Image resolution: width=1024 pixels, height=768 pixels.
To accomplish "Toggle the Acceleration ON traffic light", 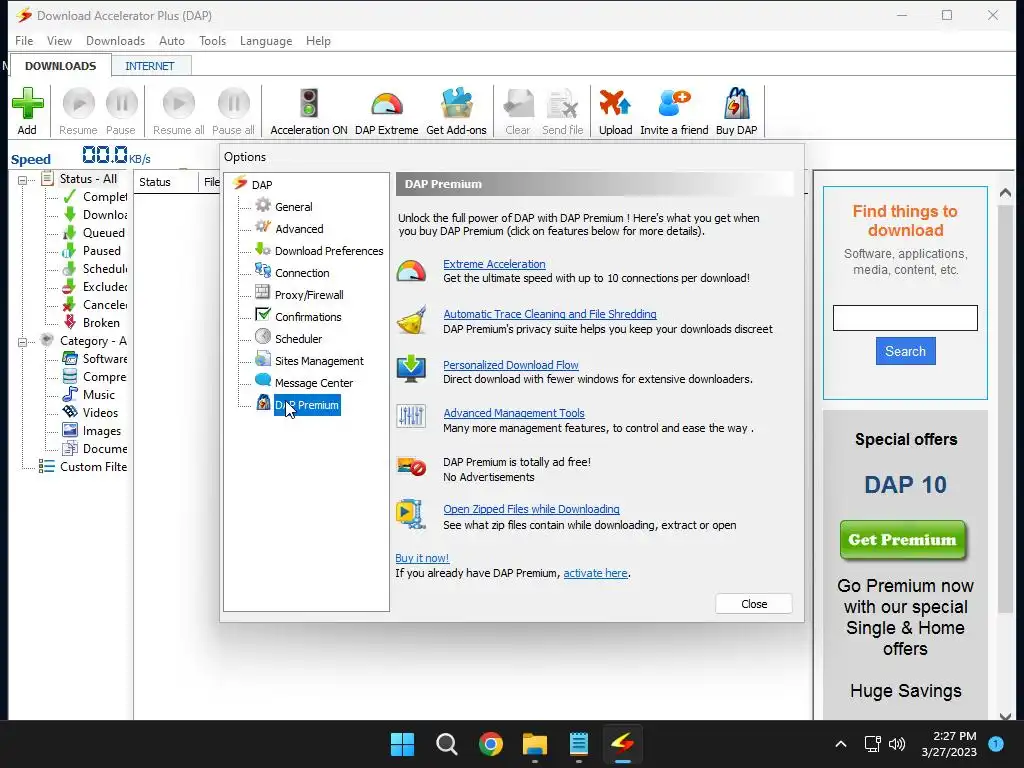I will click(308, 104).
